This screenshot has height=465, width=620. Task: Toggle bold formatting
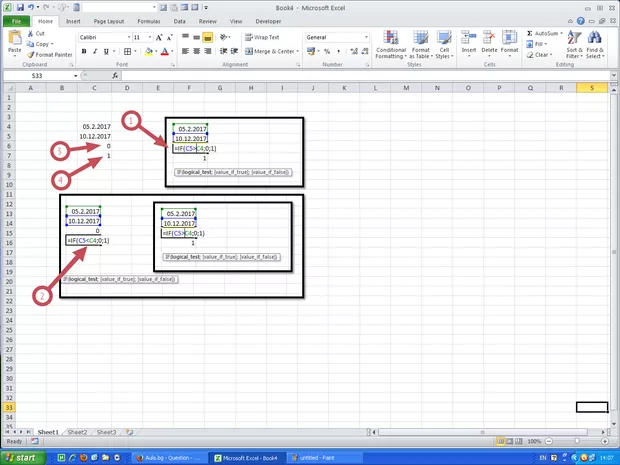[81, 51]
